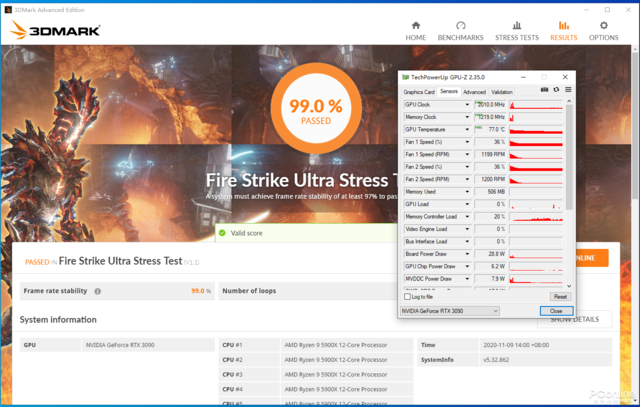Open Board Power Draw dropdown
The width and height of the screenshot is (640, 407).
467,254
